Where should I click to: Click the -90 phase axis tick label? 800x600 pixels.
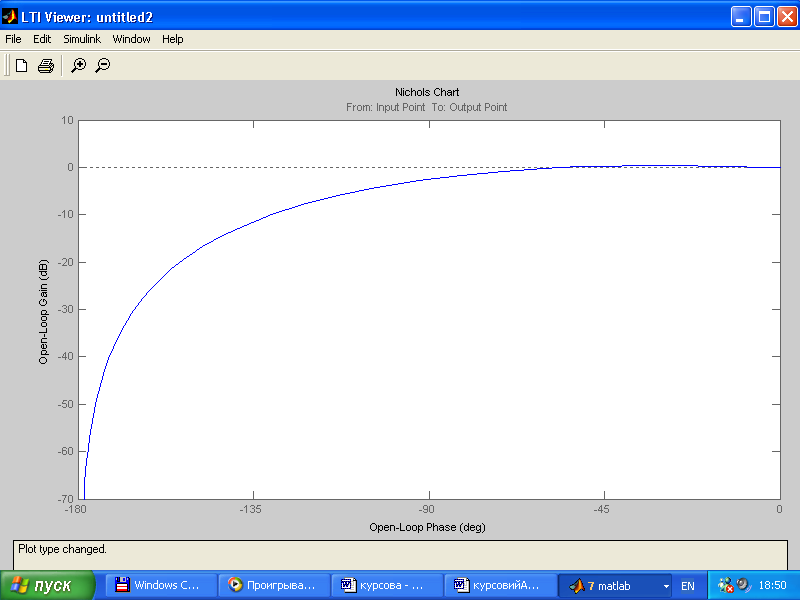tap(427, 509)
